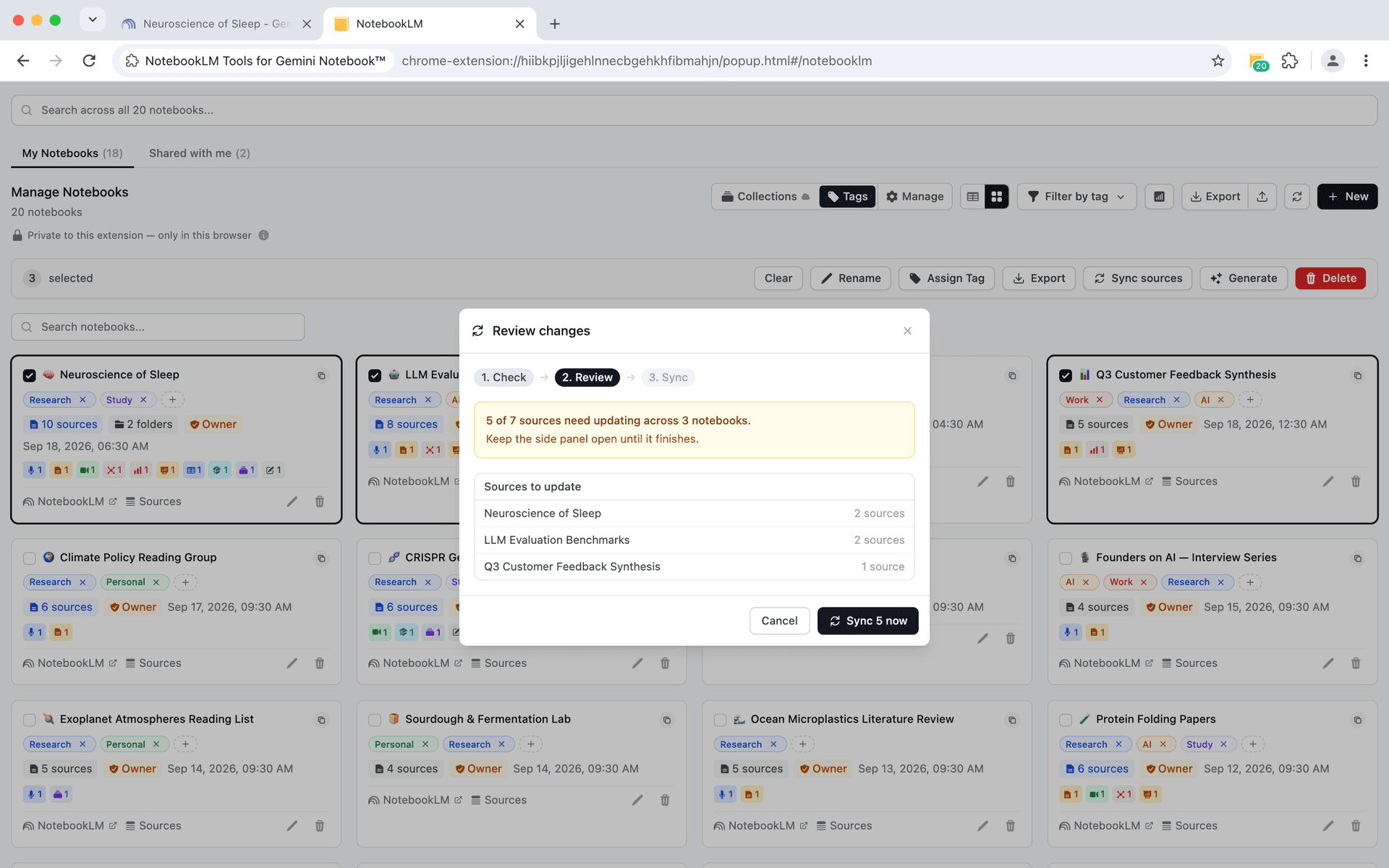1389x868 pixels.
Task: Edit pencil on Q3 Customer Feedback Synthesis card
Action: [x=1328, y=481]
